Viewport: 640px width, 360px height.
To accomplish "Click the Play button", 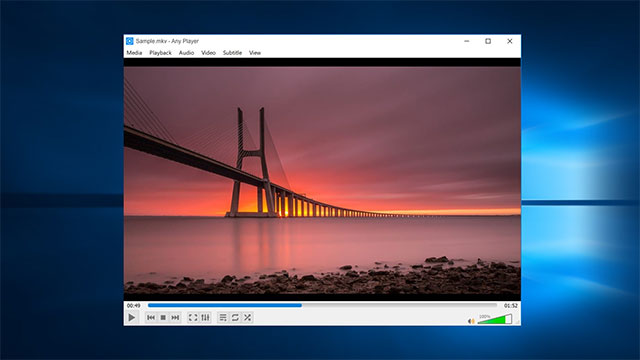I will pyautogui.click(x=131, y=318).
